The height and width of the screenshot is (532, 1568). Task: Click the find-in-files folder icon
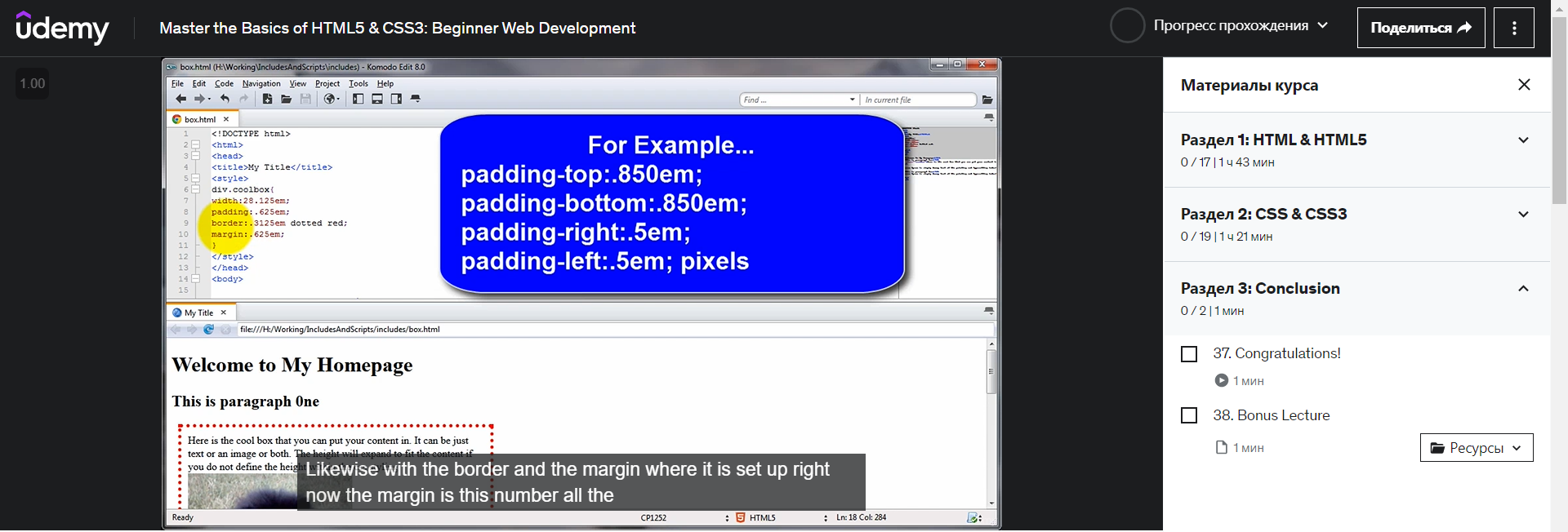pos(987,100)
